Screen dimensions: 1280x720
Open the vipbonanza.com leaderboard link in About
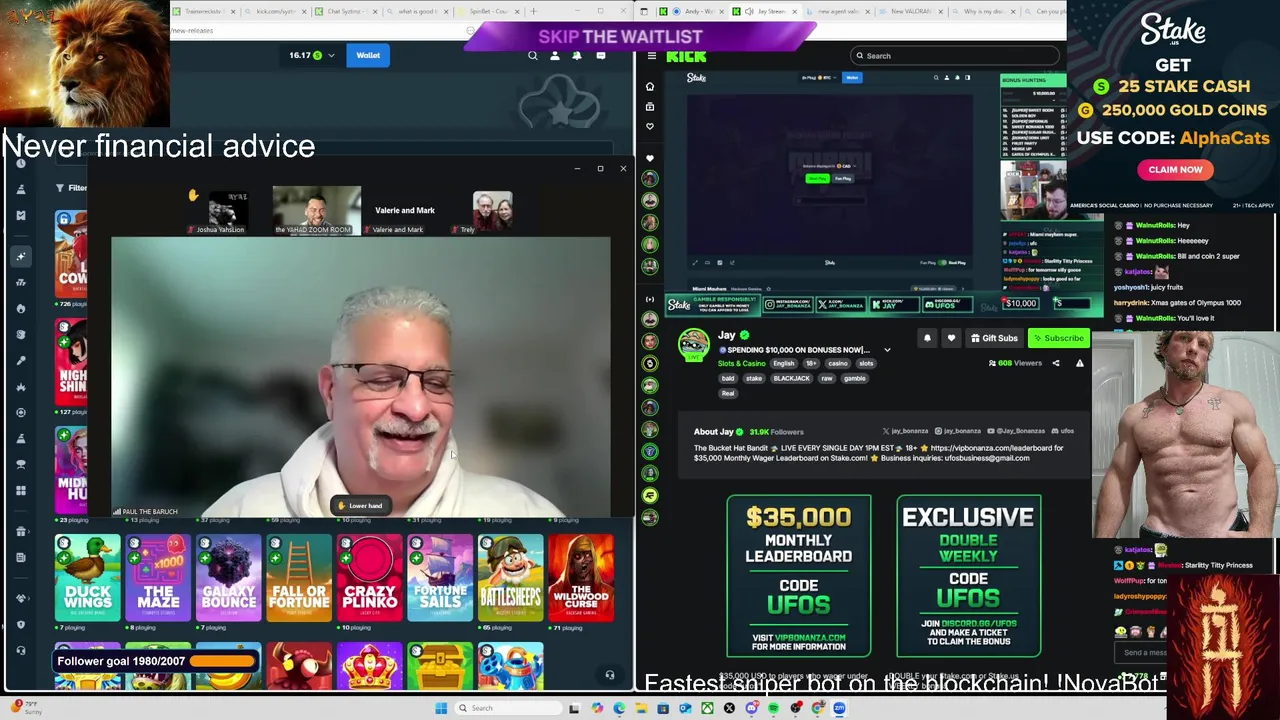997,448
